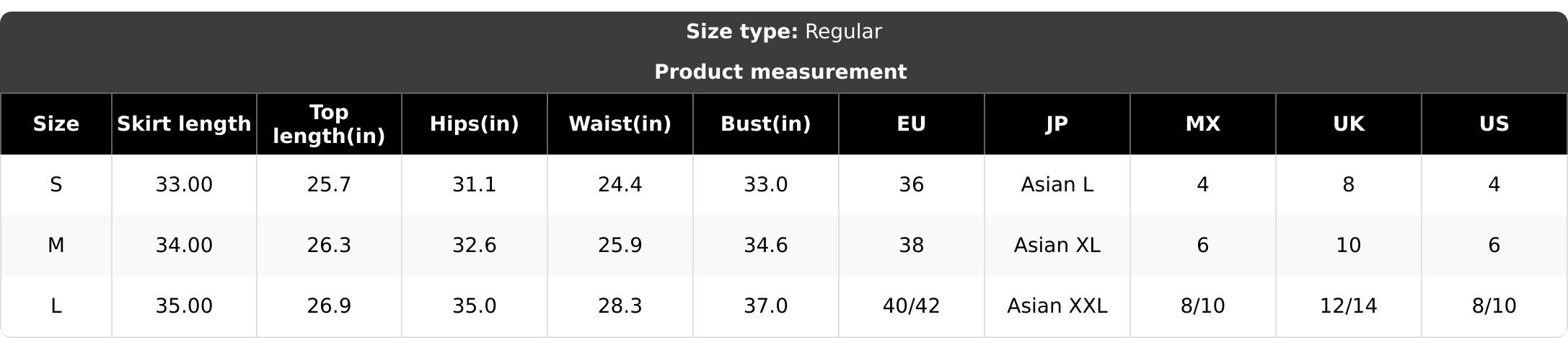Image resolution: width=1568 pixels, height=338 pixels.
Task: Click the EU column header
Action: [912, 124]
